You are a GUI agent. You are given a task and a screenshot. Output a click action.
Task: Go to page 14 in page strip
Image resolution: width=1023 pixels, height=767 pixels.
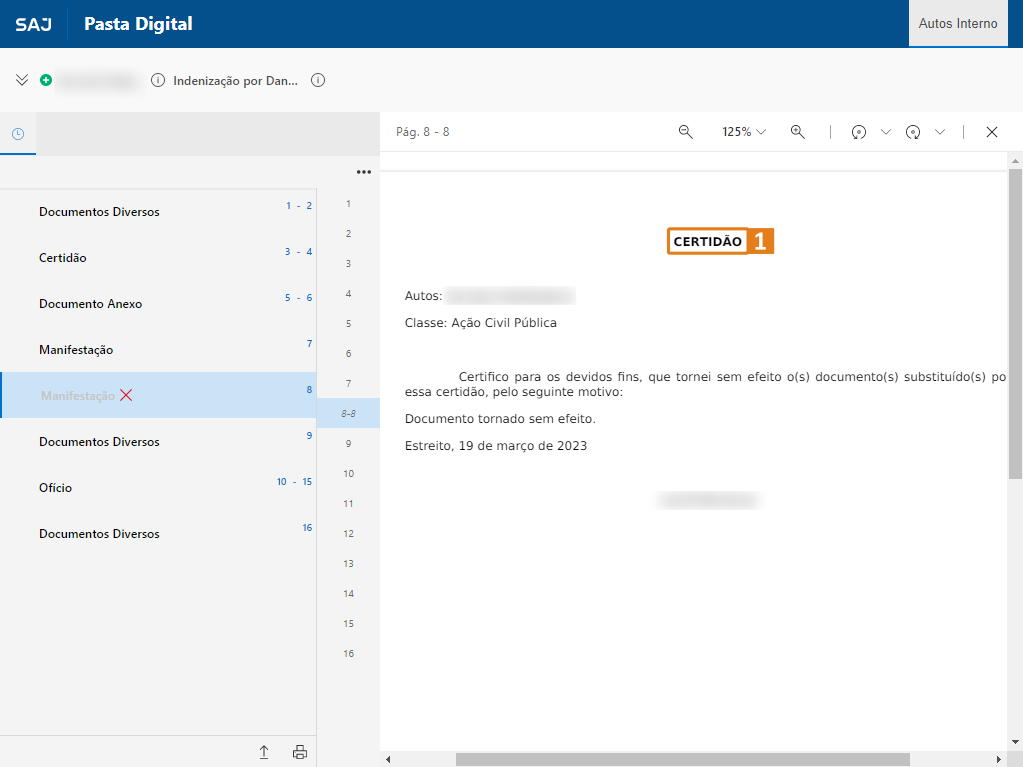coord(348,594)
